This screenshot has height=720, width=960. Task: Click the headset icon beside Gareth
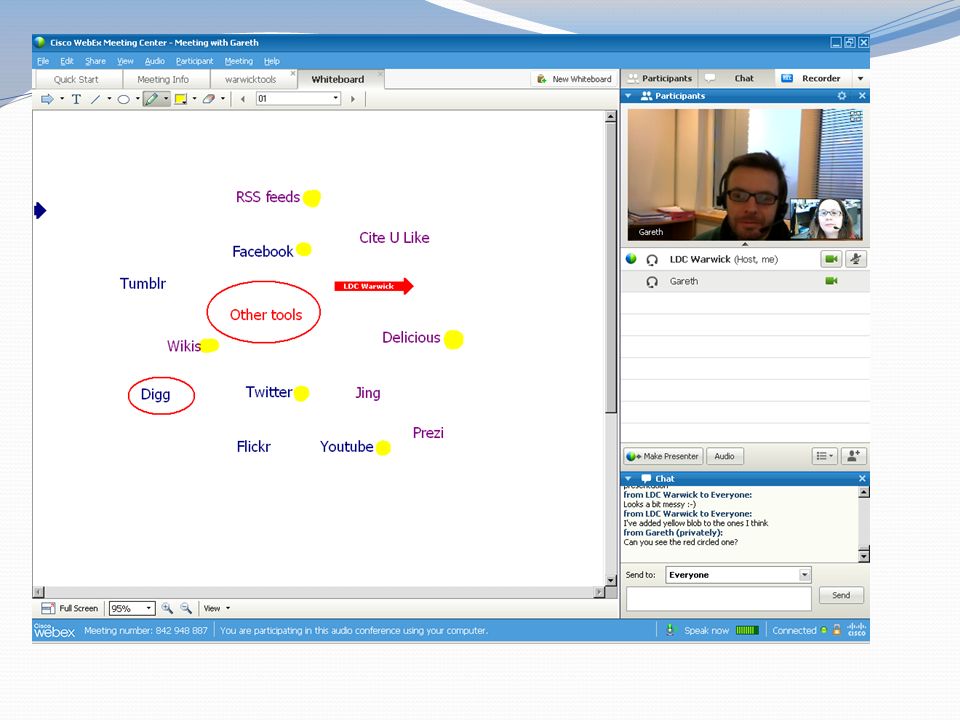pyautogui.click(x=652, y=282)
